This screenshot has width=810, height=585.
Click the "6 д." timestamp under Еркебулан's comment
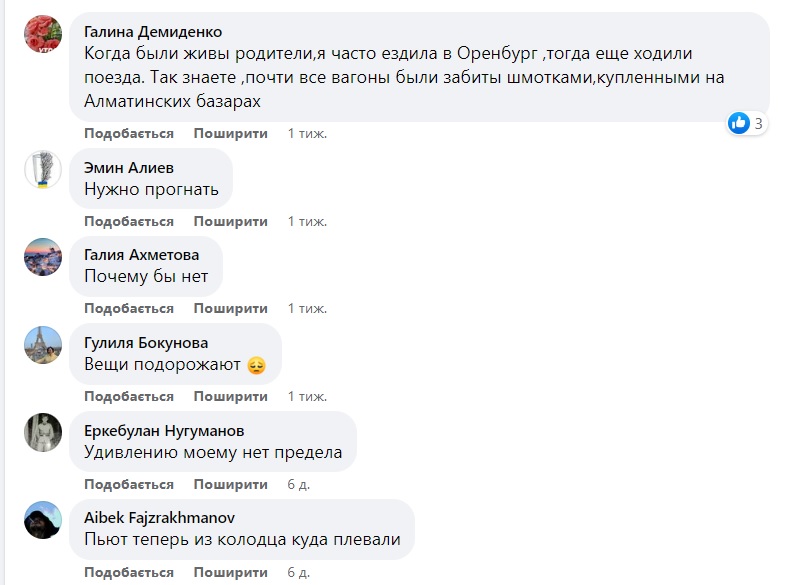click(298, 484)
